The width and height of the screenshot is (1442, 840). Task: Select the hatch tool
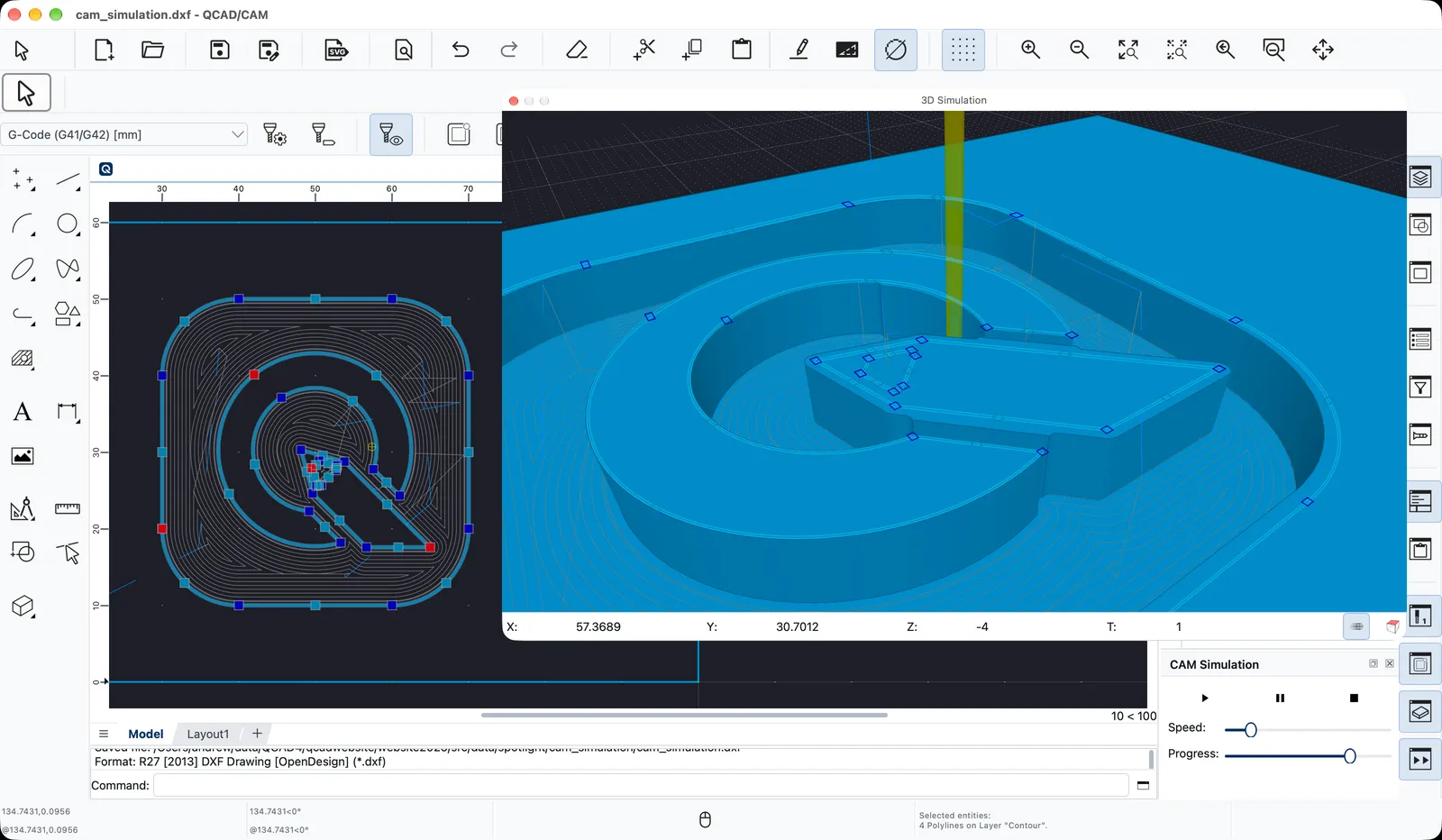pos(23,359)
